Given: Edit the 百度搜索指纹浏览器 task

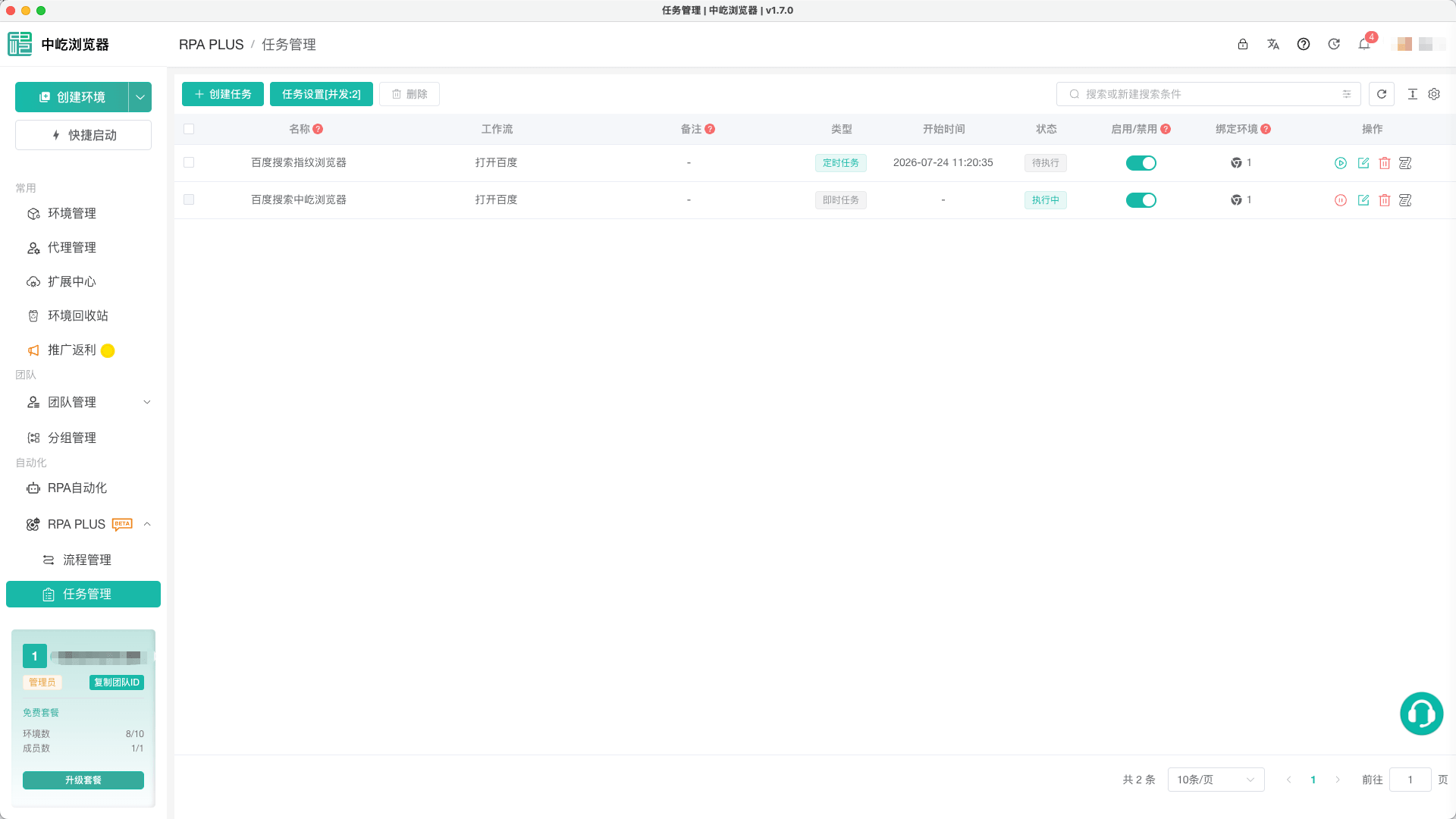Looking at the screenshot, I should click(1363, 163).
